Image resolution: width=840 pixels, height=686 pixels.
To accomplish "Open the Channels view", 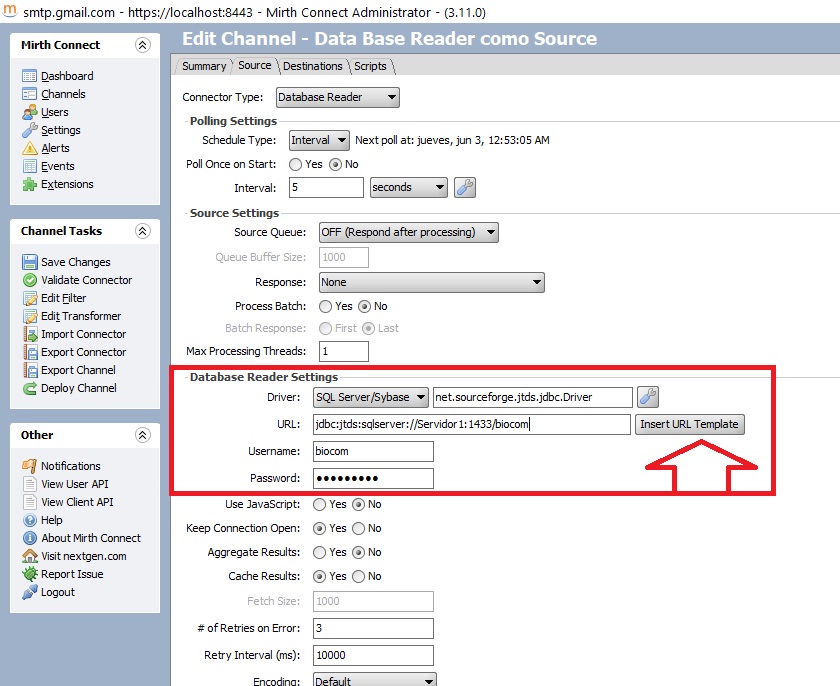I will [x=61, y=93].
